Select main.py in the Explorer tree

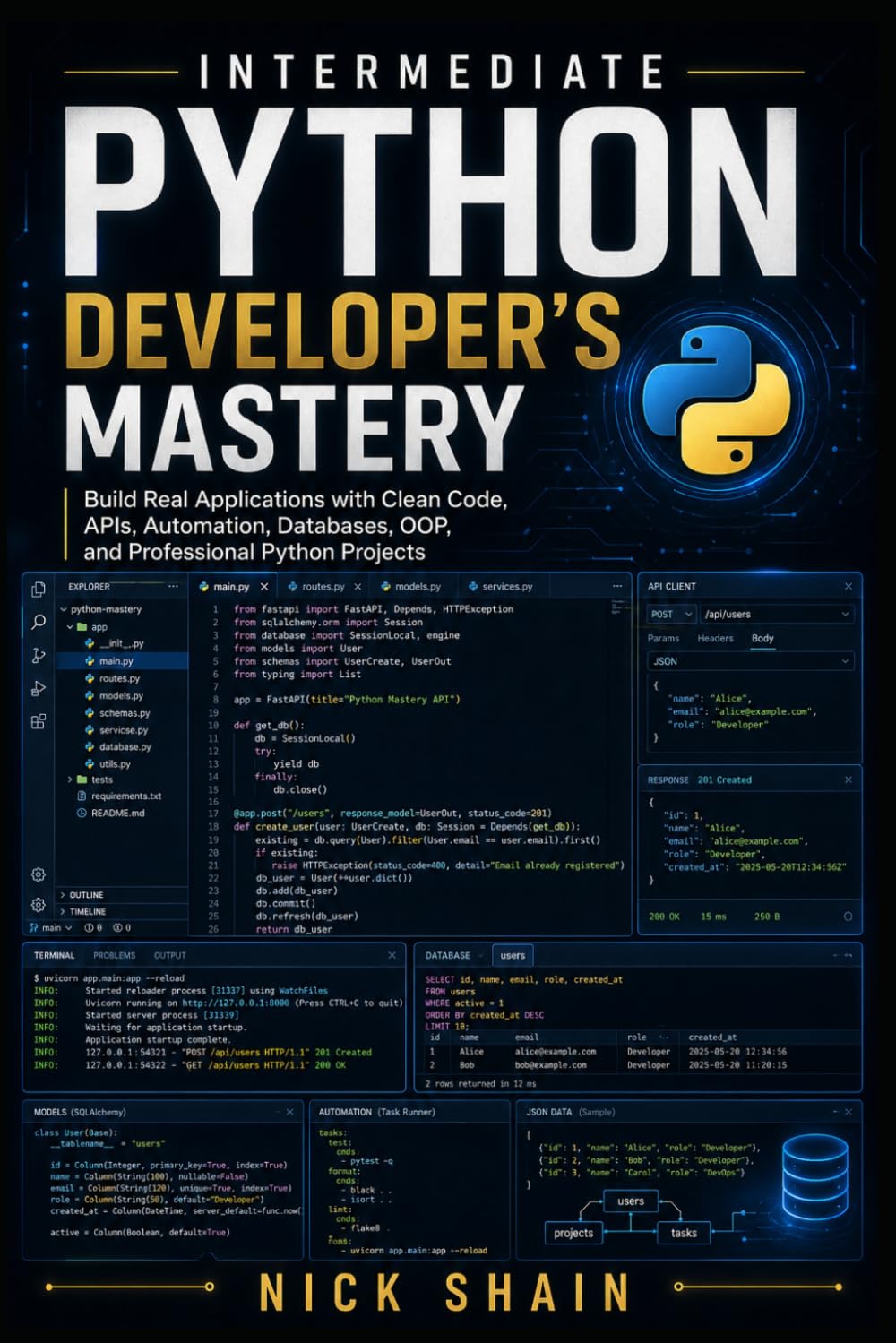pos(123,661)
